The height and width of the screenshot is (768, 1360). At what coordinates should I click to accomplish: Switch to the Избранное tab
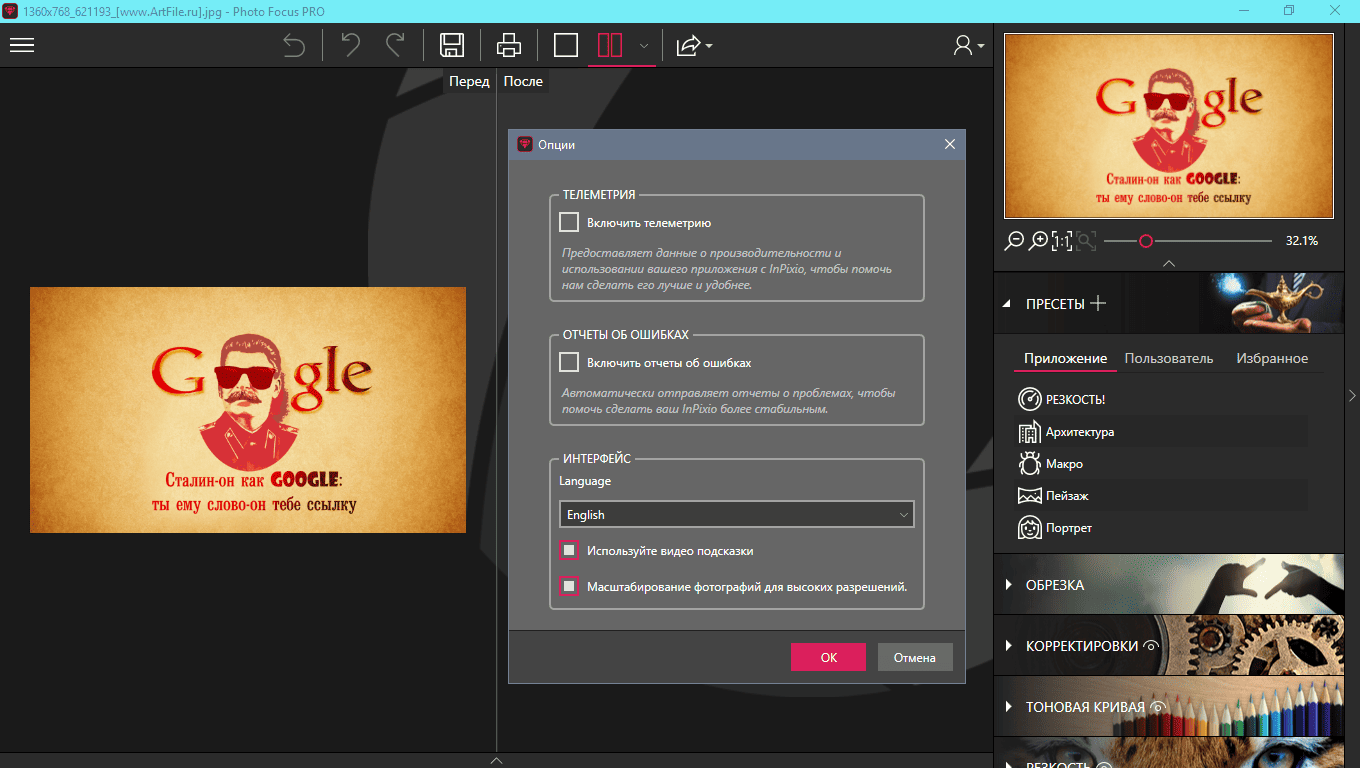coord(1272,358)
